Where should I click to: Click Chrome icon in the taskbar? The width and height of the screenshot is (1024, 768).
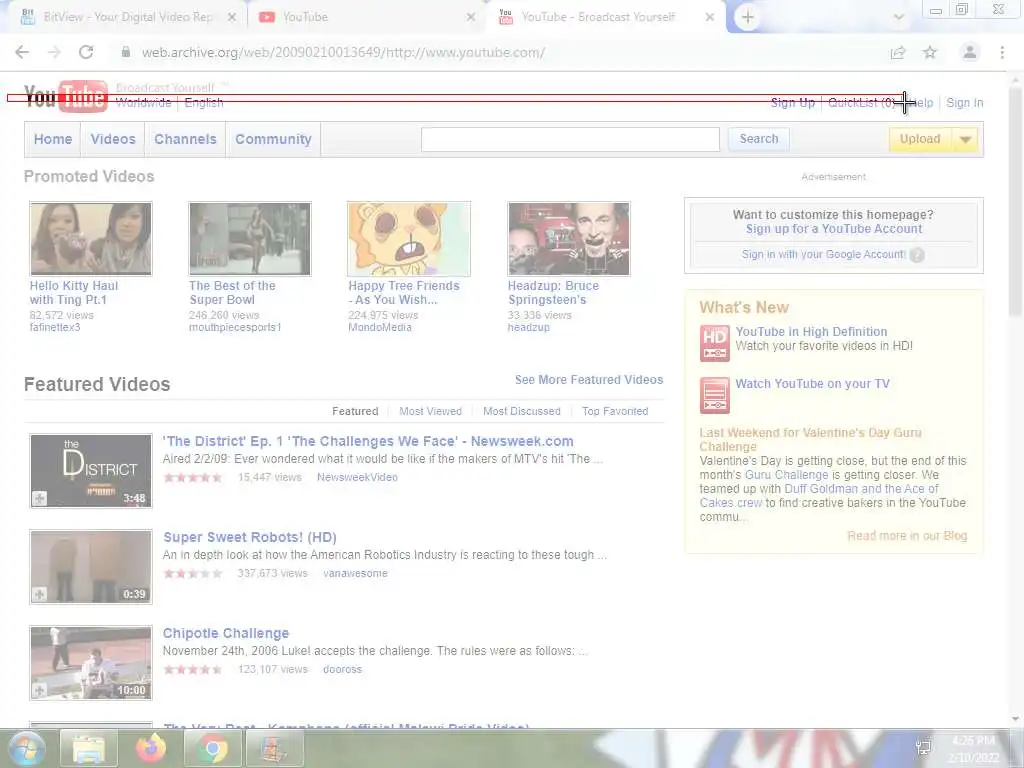(212, 748)
